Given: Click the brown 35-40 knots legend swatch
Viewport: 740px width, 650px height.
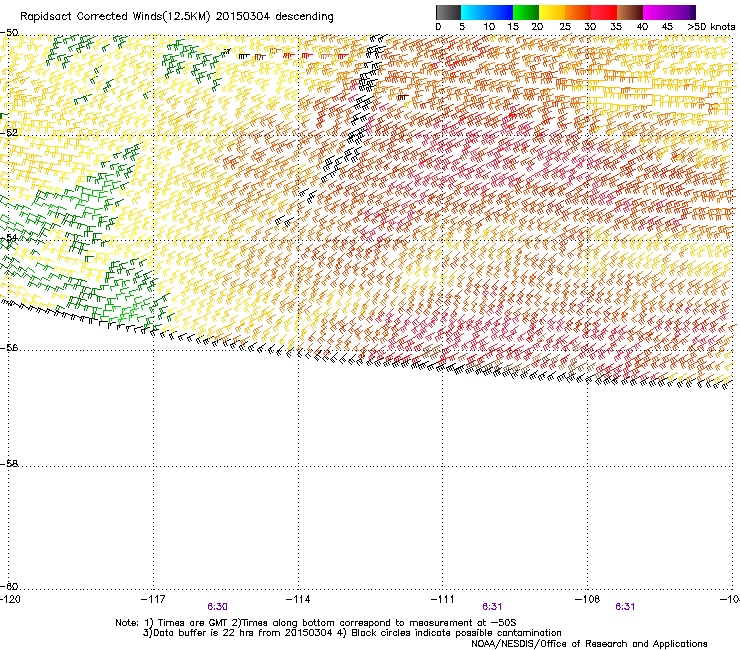Looking at the screenshot, I should pos(630,12).
